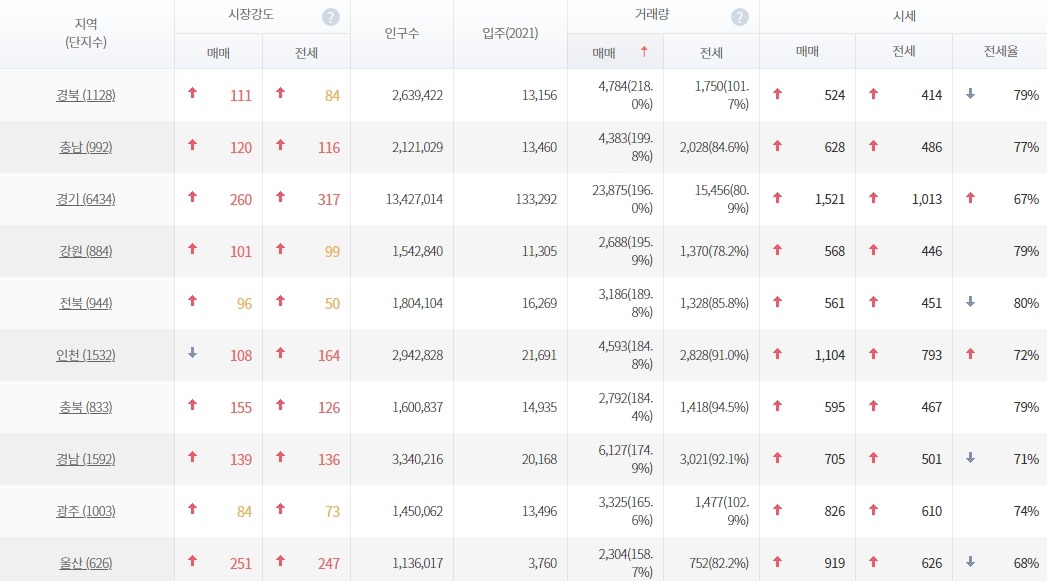
Task: Click blue down arrow in 전북 전세율 cell
Action: [x=970, y=302]
